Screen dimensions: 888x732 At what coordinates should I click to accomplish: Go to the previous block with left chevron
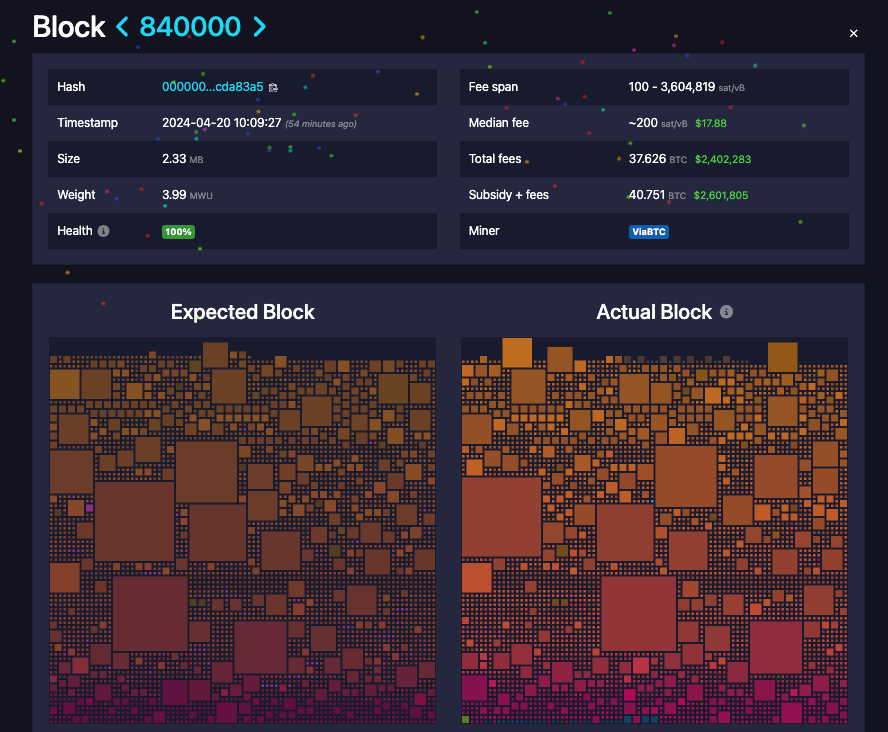pyautogui.click(x=122, y=28)
